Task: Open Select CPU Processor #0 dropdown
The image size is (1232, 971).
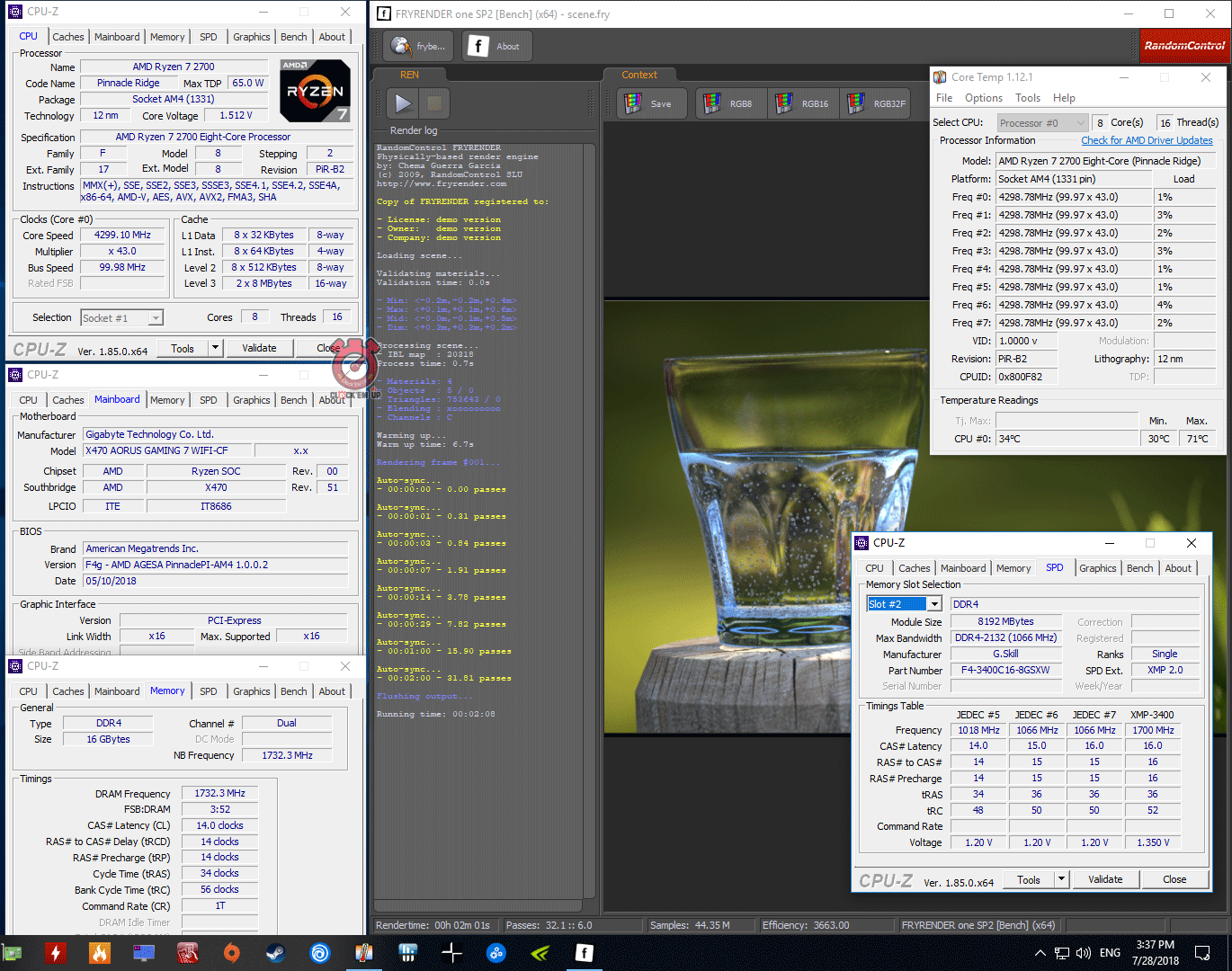Action: tap(1042, 123)
